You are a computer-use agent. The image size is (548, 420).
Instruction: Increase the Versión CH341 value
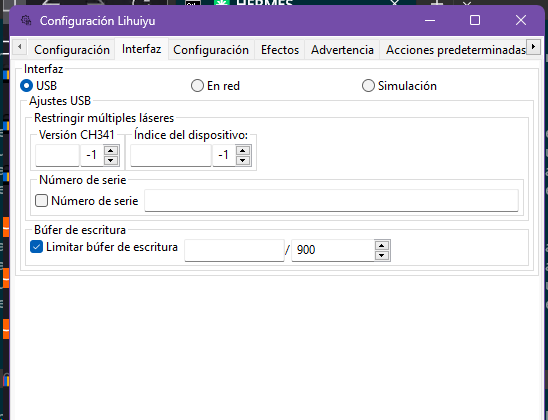tap(111, 151)
